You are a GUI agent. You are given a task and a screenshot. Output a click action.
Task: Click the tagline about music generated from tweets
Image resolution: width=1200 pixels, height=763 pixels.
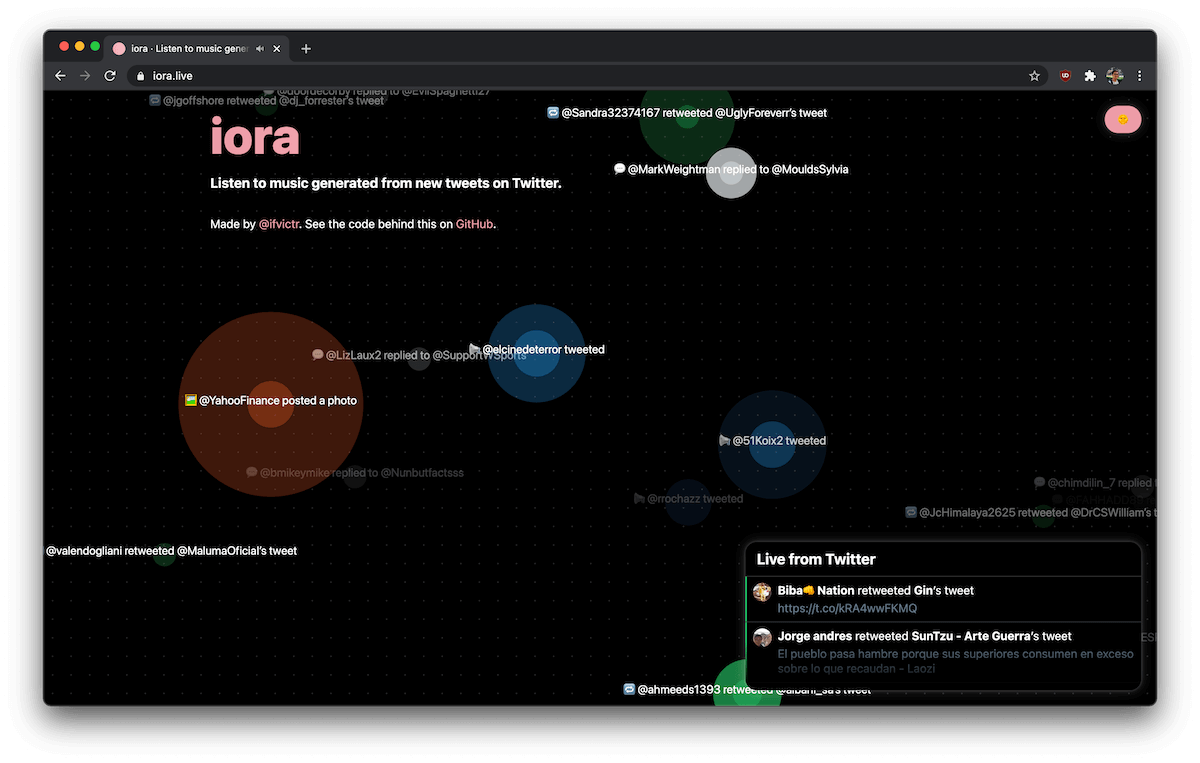(x=386, y=183)
